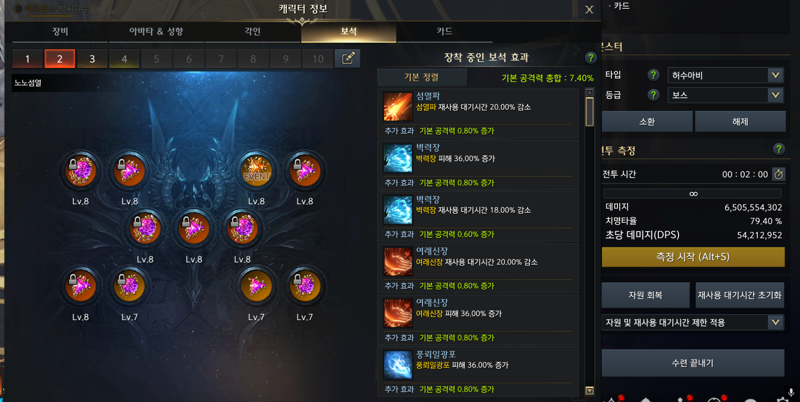The width and height of the screenshot is (800, 402).
Task: Switch to the 각인 tab
Action: tap(253, 32)
